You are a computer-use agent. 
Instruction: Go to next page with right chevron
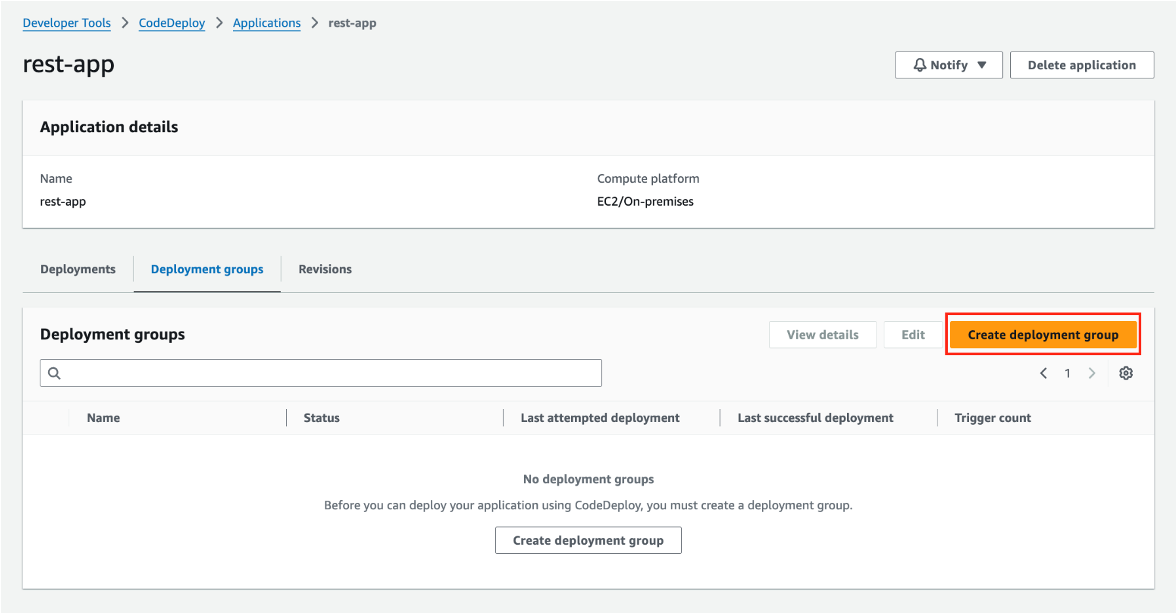pos(1092,373)
